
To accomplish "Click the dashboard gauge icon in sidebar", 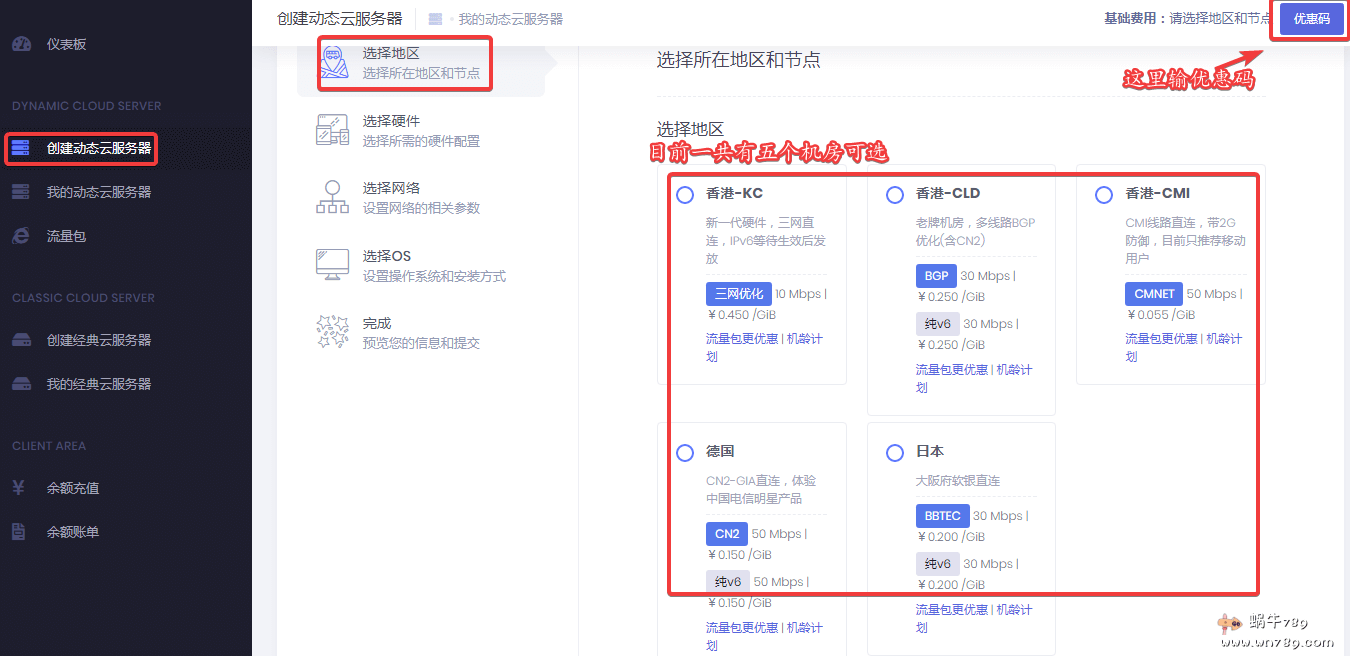I will tap(21, 45).
